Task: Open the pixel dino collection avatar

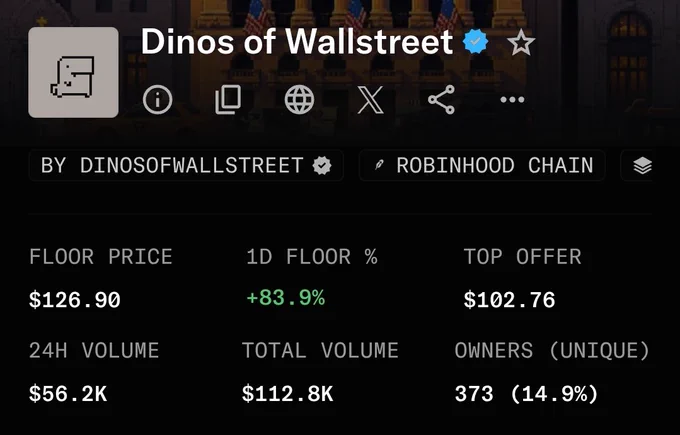Action: (73, 72)
